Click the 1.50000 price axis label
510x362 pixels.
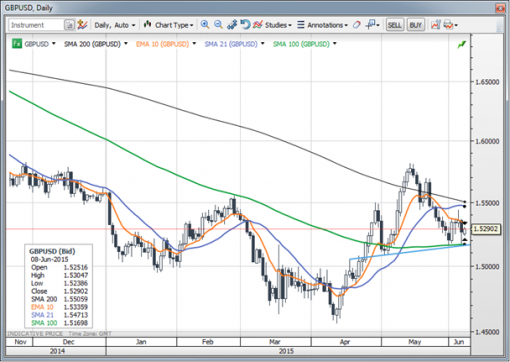click(487, 266)
